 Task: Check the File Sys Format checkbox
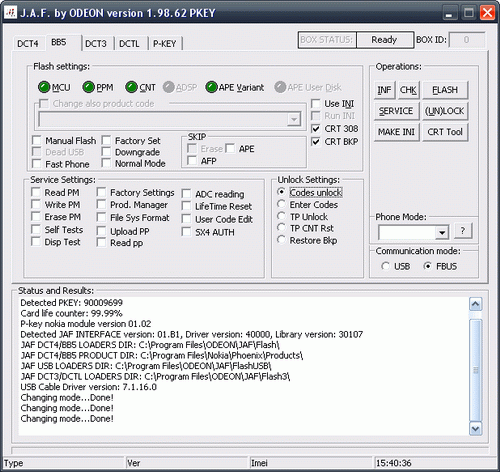point(101,217)
